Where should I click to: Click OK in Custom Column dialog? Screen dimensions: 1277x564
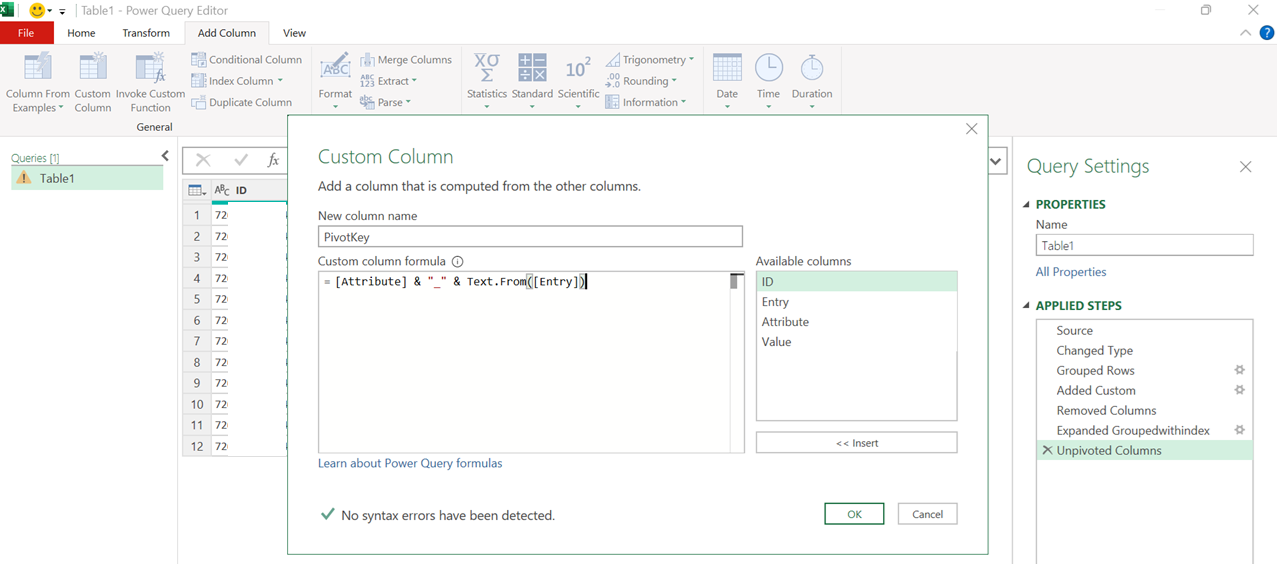pyautogui.click(x=854, y=514)
